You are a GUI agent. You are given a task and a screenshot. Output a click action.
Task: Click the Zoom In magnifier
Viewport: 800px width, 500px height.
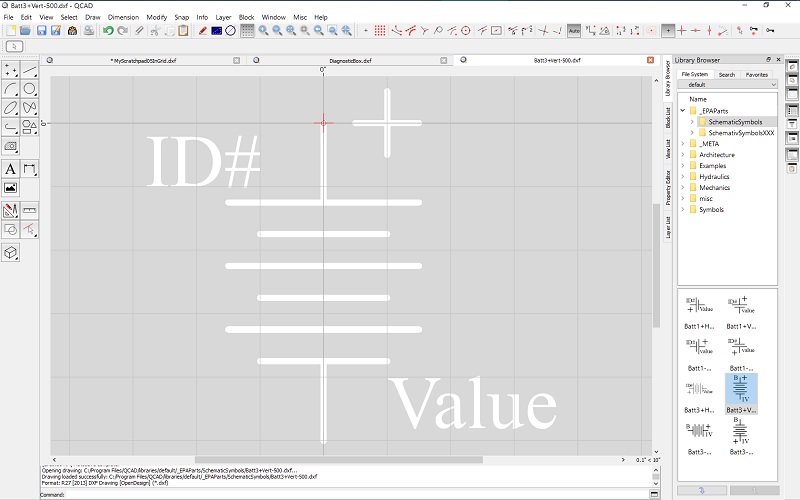(263, 31)
